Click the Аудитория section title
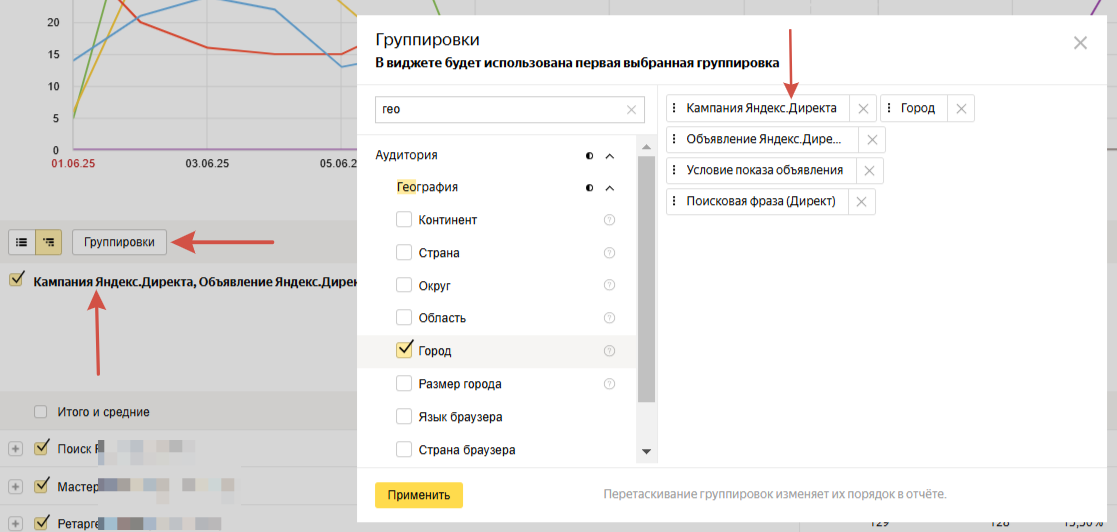 (406, 155)
